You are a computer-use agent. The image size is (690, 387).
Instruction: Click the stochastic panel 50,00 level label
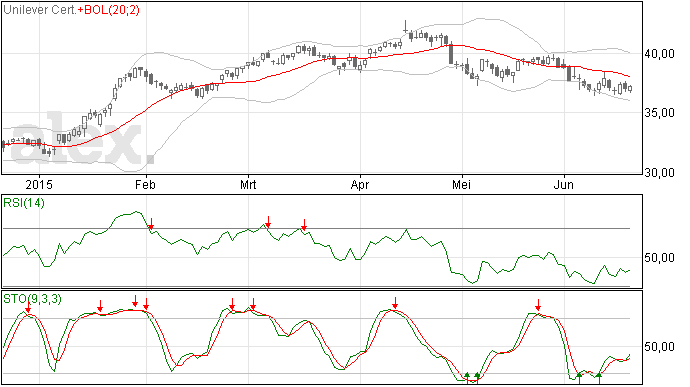659,347
